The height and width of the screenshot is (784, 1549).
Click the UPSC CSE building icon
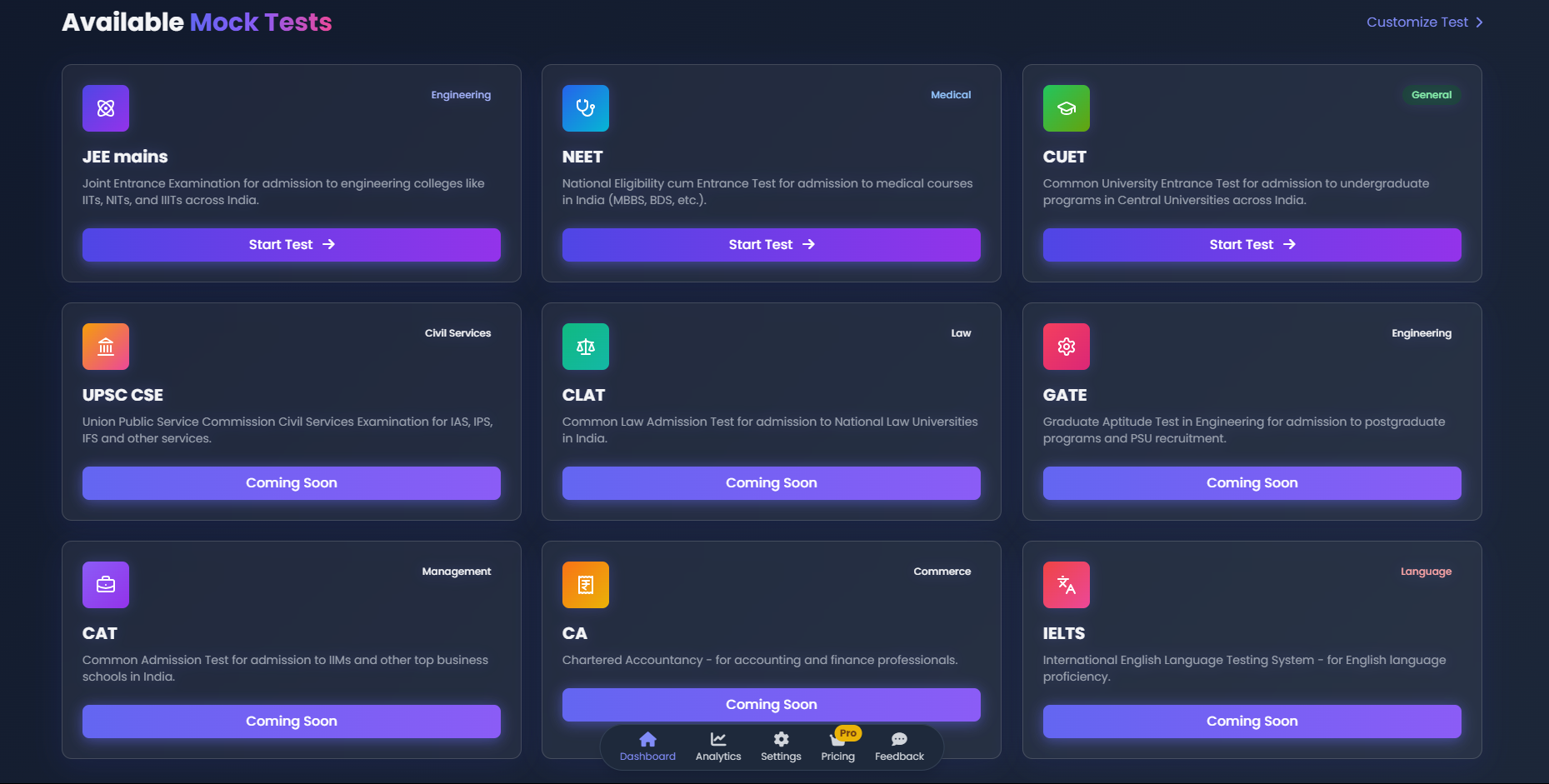106,347
